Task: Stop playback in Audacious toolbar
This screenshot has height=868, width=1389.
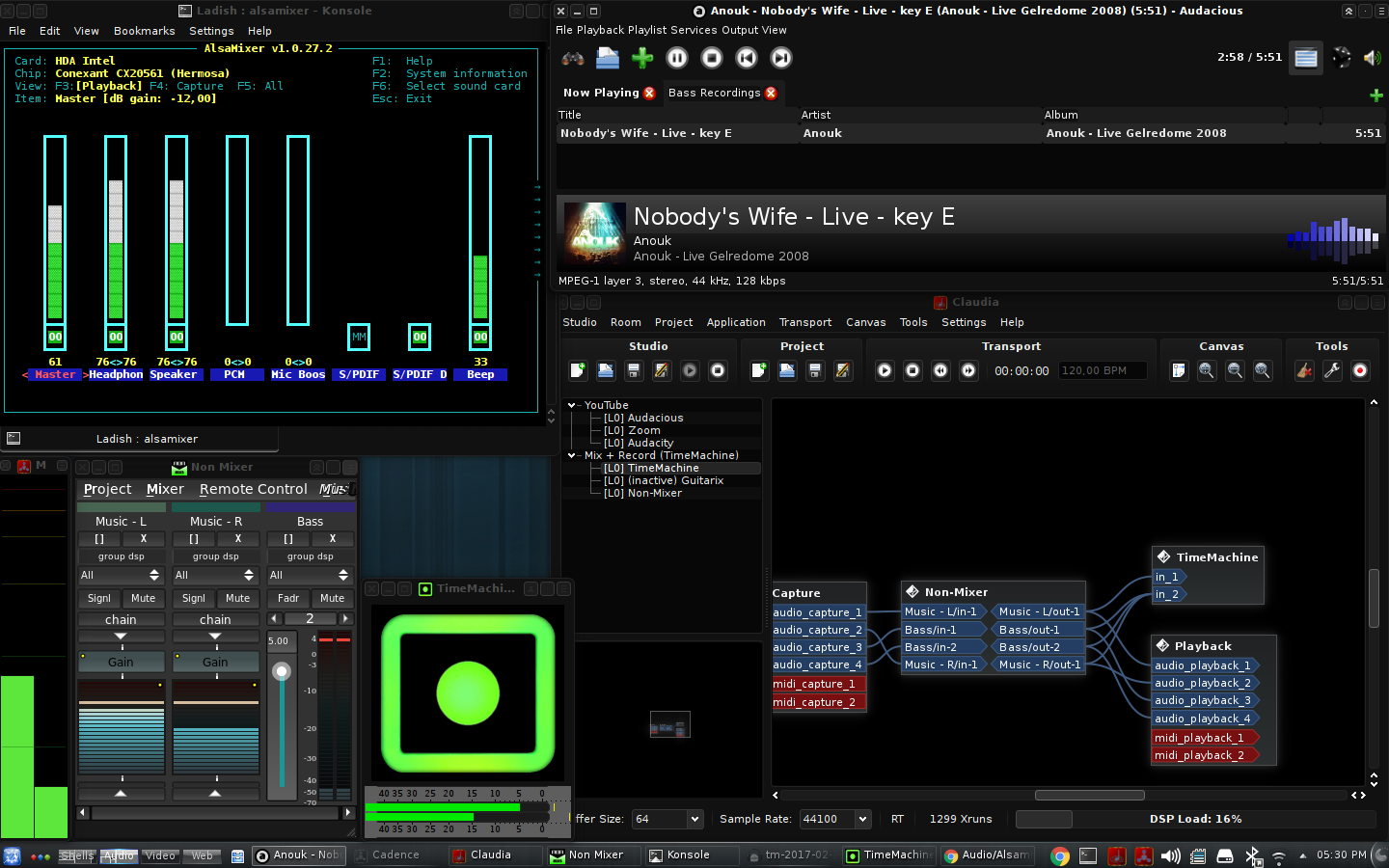Action: [x=712, y=58]
